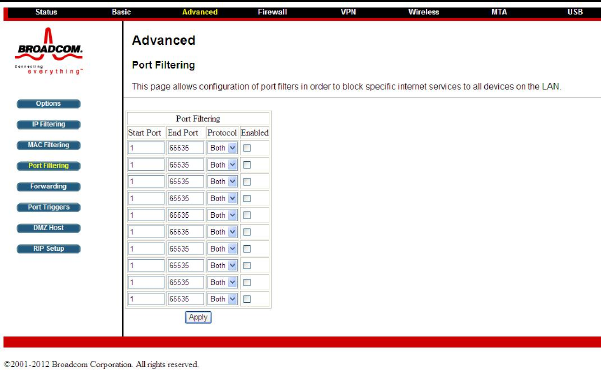This screenshot has height=377, width=601.
Task: Click the copyright Broadcom Corporation text
Action: 101,364
